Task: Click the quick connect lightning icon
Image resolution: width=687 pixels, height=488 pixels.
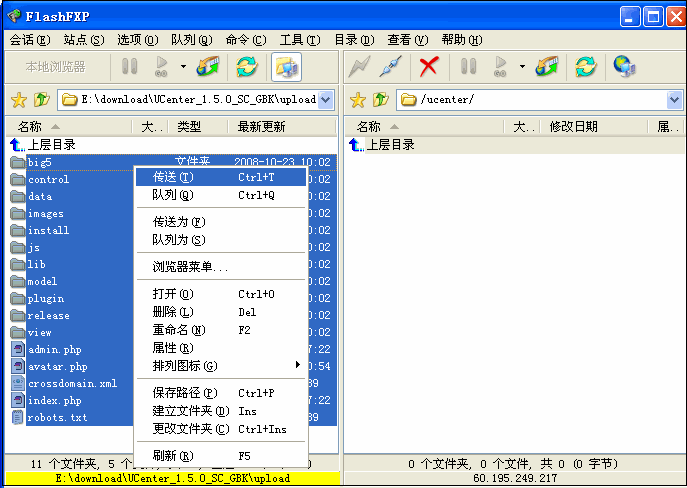Action: tap(358, 67)
